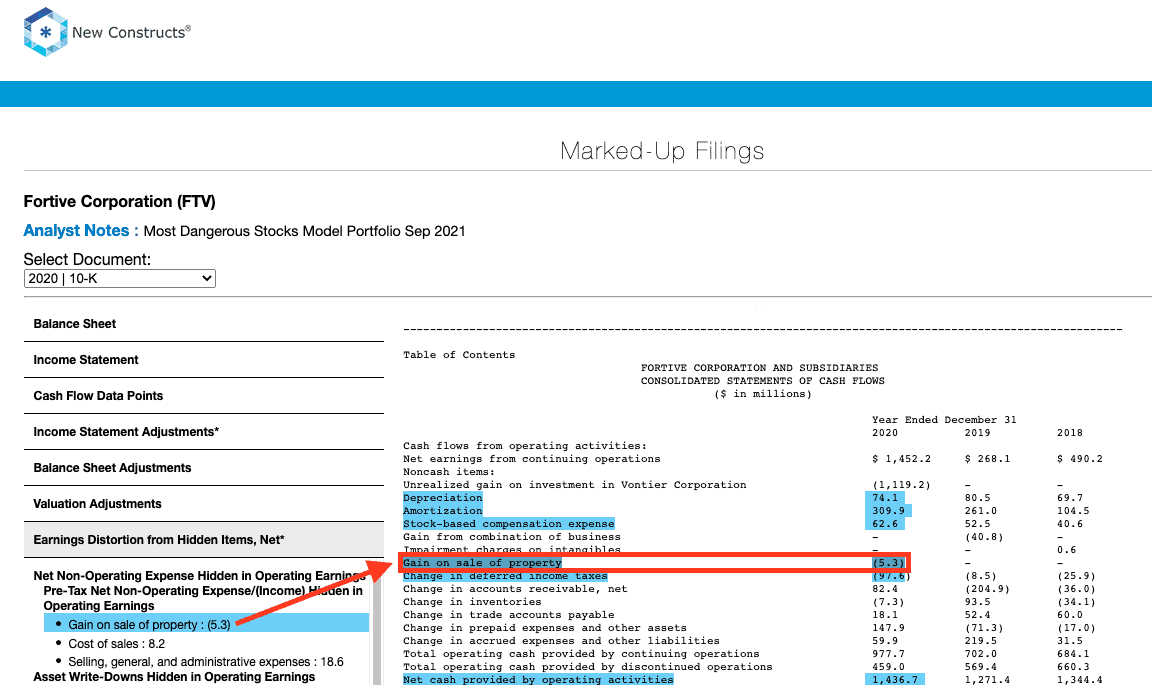
Task: Click highlighted Change in deferred income taxes label
Action: click(x=505, y=576)
